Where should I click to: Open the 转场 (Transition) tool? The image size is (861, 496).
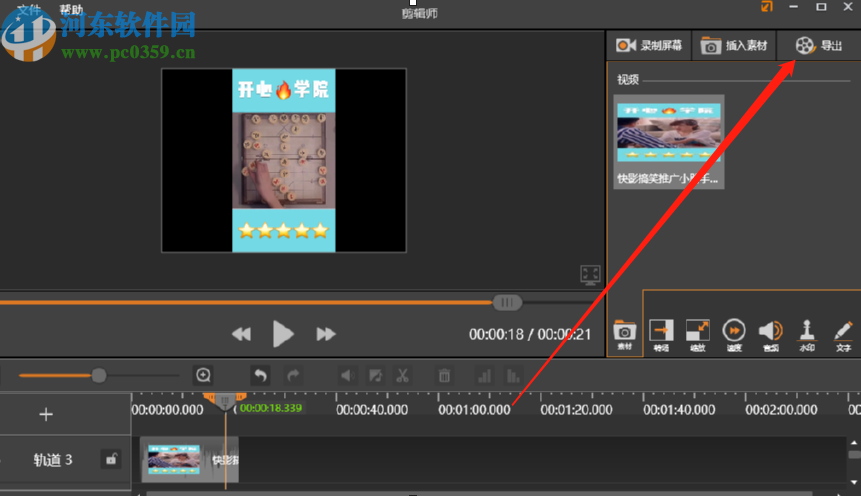pyautogui.click(x=661, y=333)
